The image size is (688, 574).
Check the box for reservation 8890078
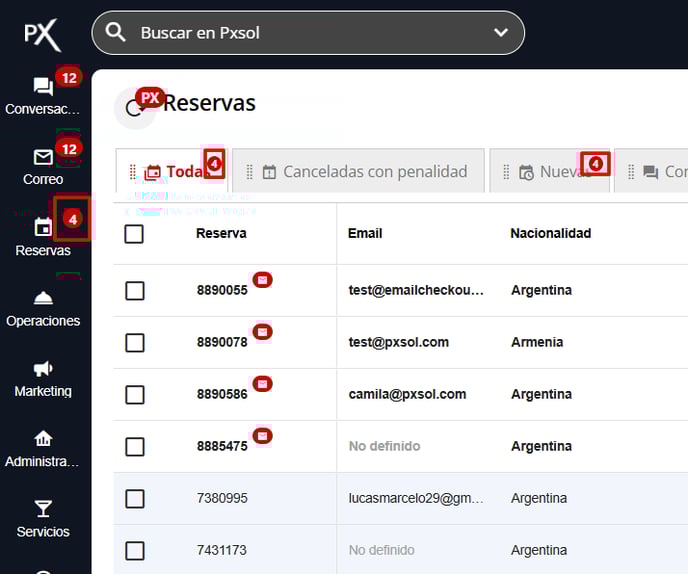[x=134, y=342]
